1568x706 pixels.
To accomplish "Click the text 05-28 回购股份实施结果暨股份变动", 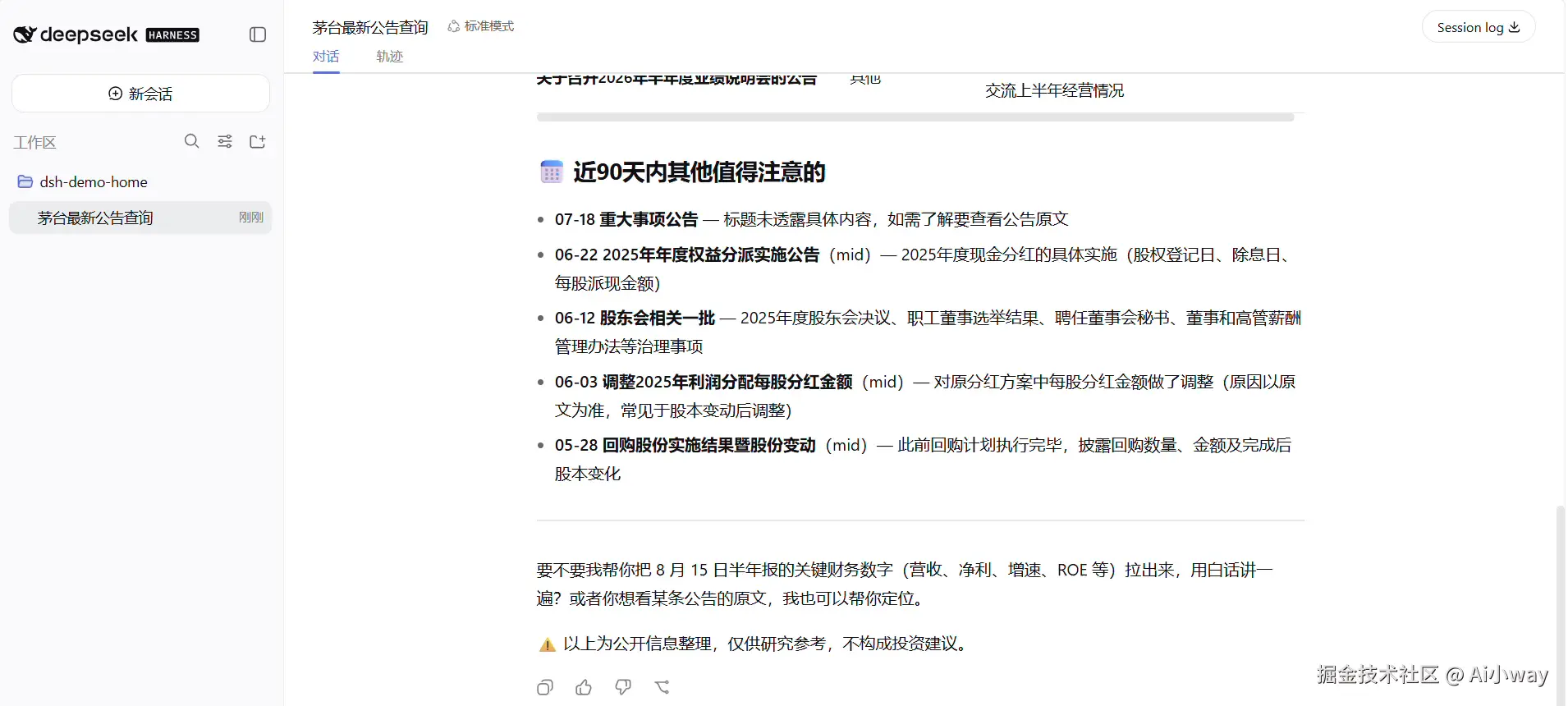I will (685, 445).
